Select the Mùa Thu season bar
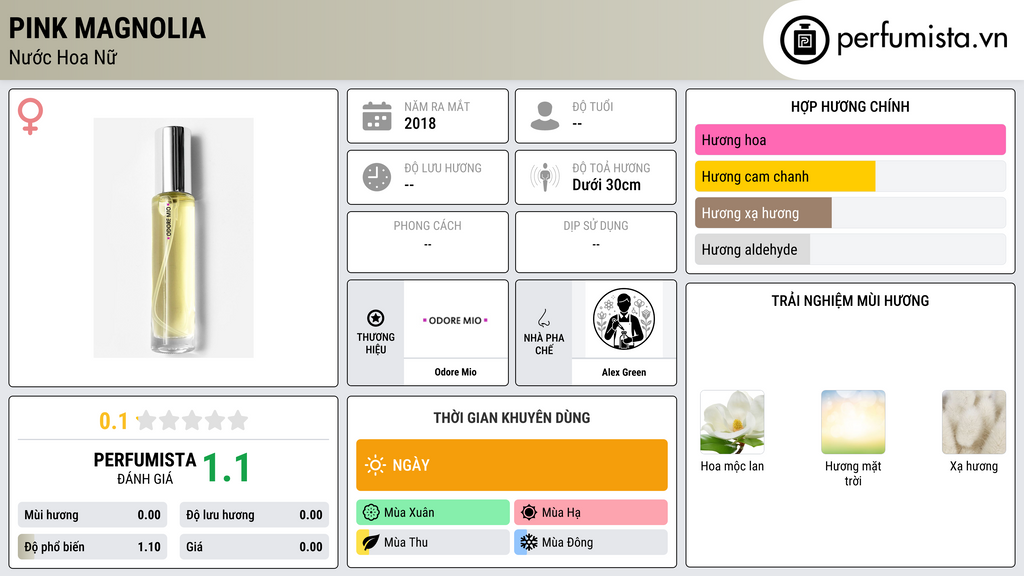The width and height of the screenshot is (1024, 576). (x=433, y=542)
